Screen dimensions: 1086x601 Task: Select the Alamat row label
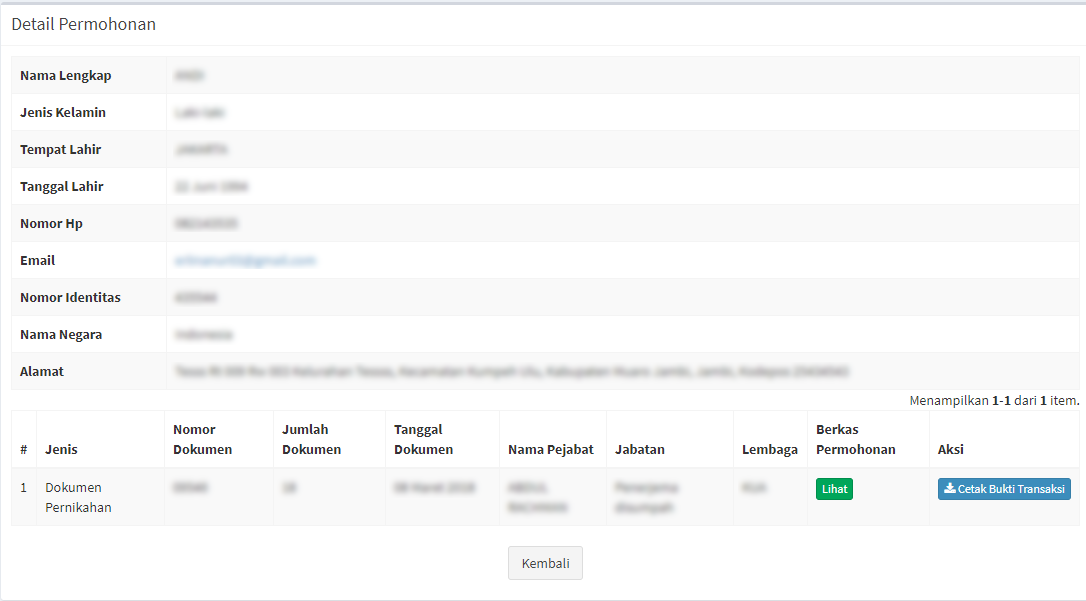pos(42,372)
